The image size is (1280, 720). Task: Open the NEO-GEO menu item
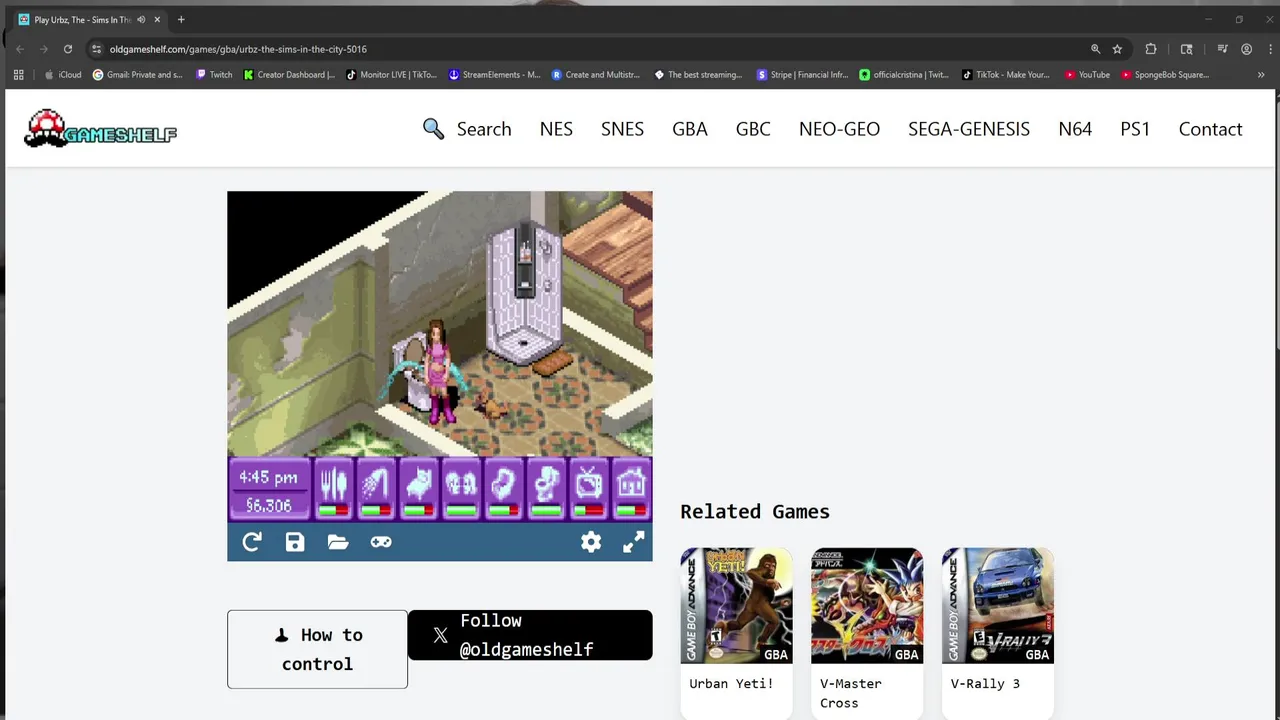tap(839, 129)
